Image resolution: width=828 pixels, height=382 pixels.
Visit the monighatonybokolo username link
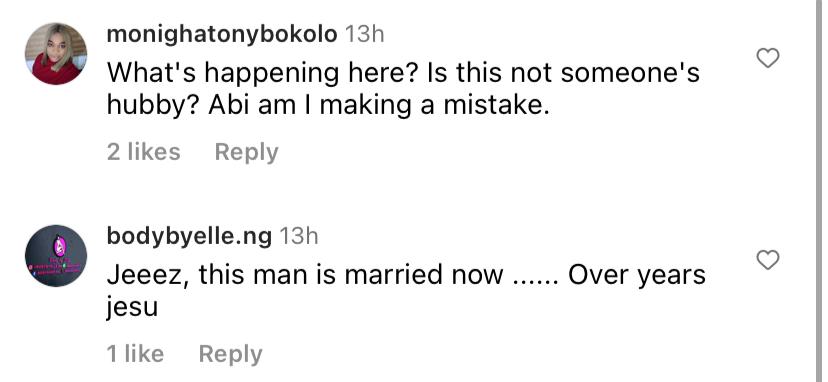point(222,35)
